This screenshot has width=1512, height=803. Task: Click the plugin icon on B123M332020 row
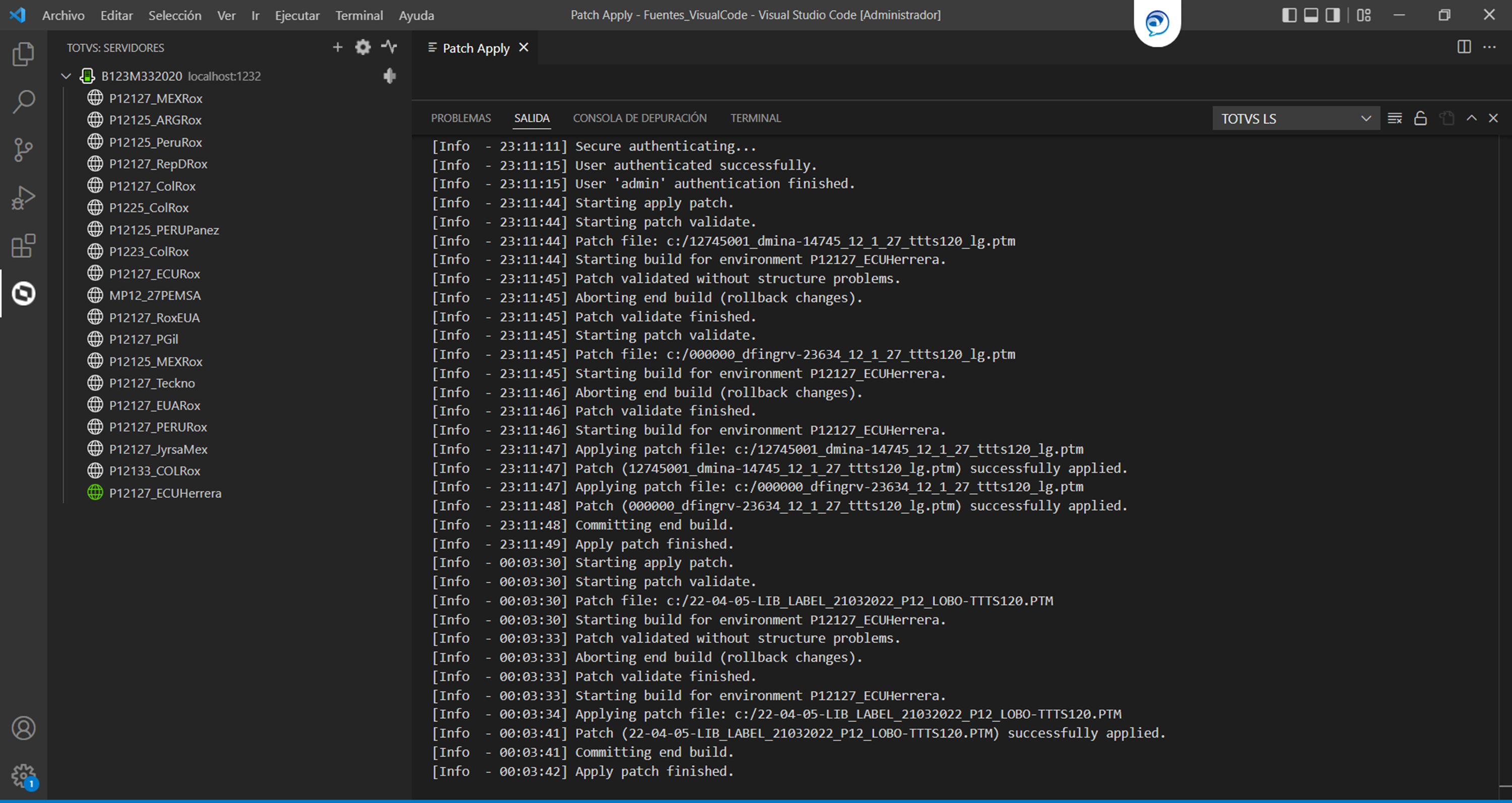point(389,76)
